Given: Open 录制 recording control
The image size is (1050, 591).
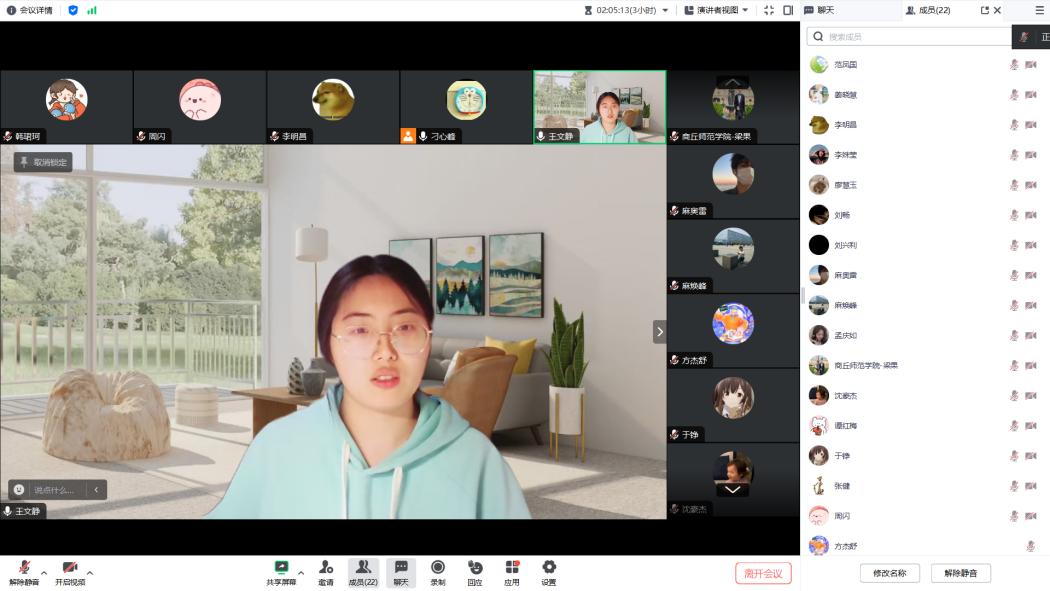Looking at the screenshot, I should (437, 568).
